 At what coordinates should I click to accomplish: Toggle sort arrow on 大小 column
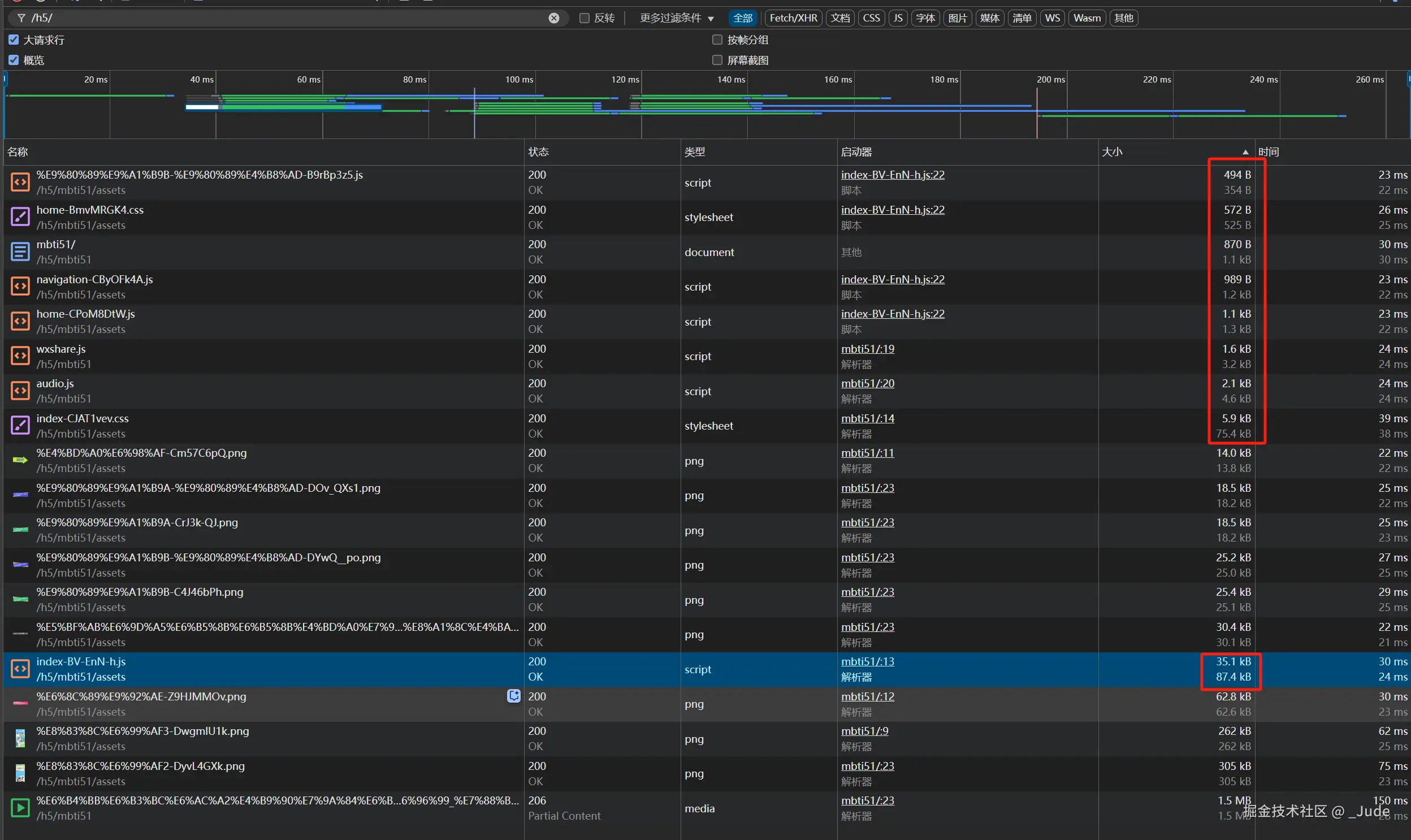click(1245, 151)
